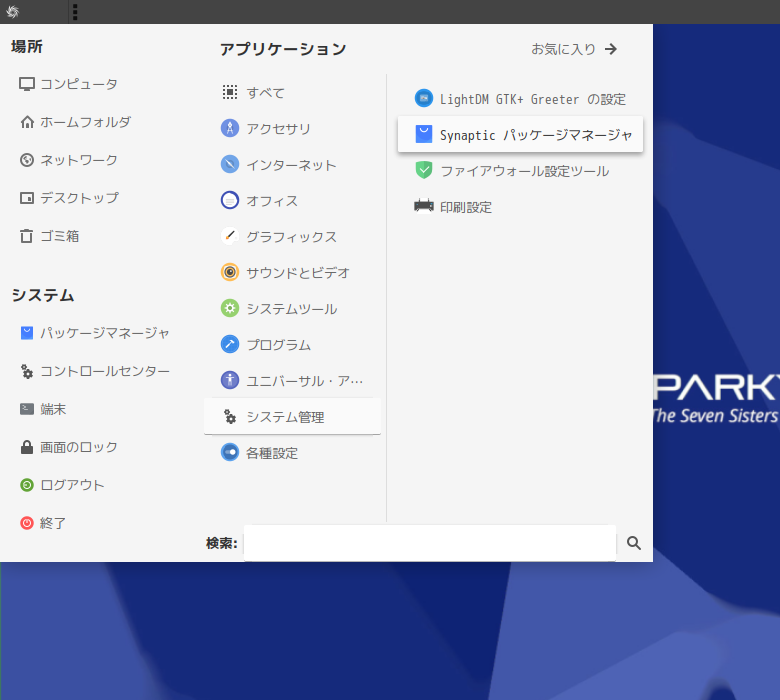Click ログアウト label
The height and width of the screenshot is (700, 780).
coord(72,485)
